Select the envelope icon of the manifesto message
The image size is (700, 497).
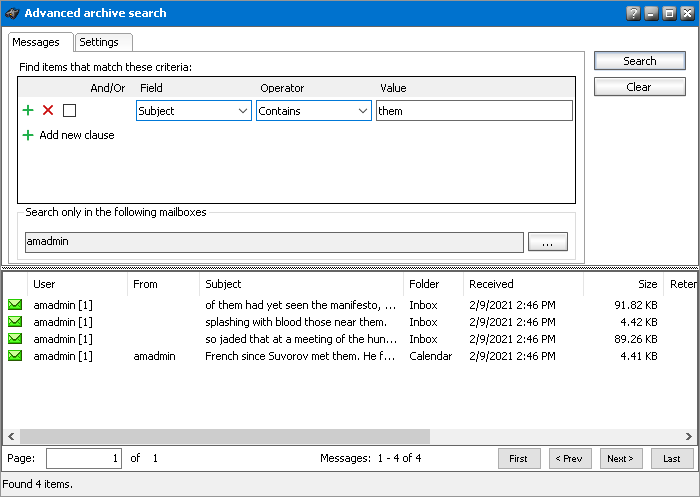(x=15, y=305)
